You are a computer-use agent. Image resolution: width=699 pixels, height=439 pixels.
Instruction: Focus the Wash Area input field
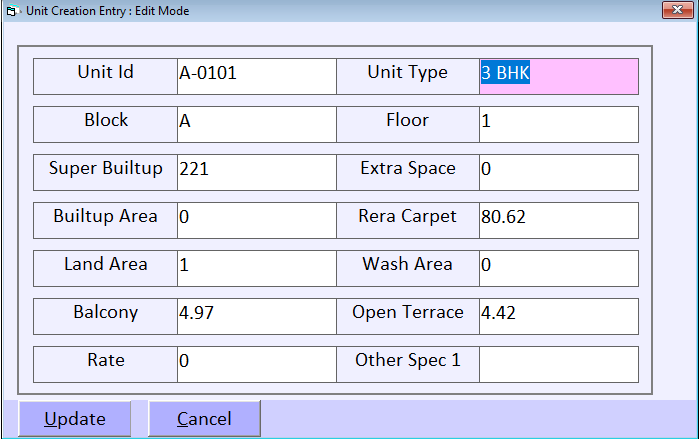click(559, 268)
